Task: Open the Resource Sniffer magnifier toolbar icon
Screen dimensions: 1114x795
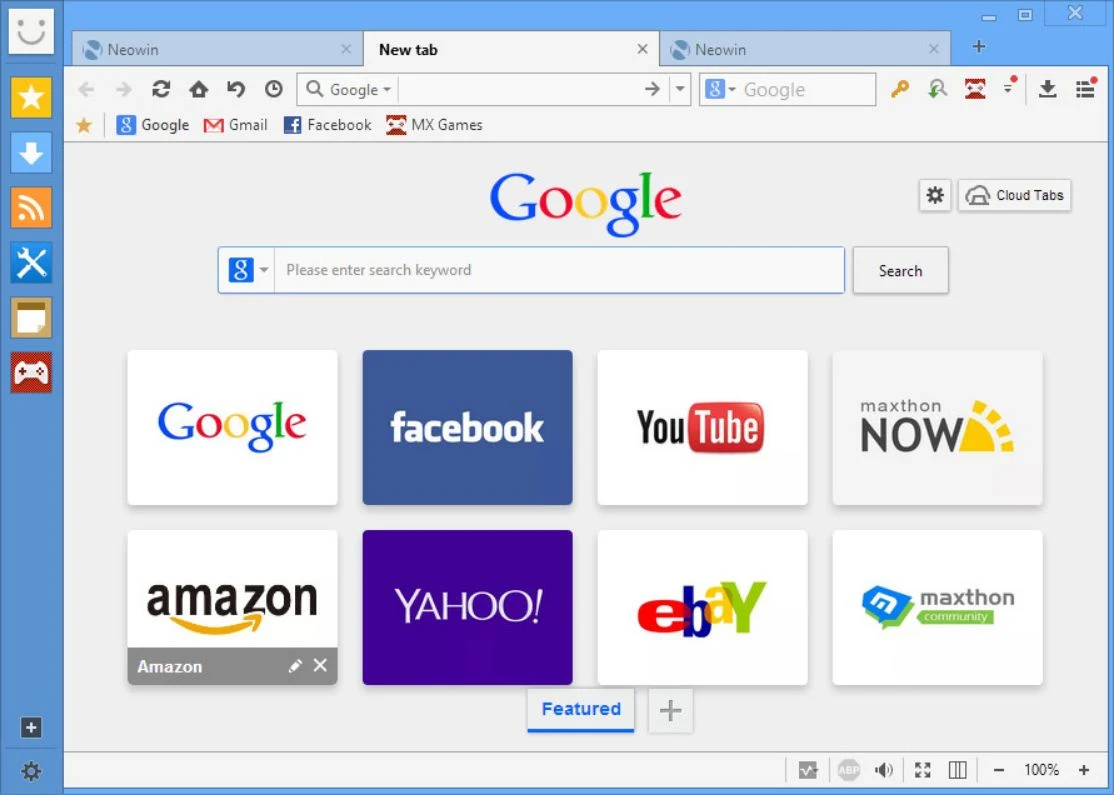Action: pos(936,89)
